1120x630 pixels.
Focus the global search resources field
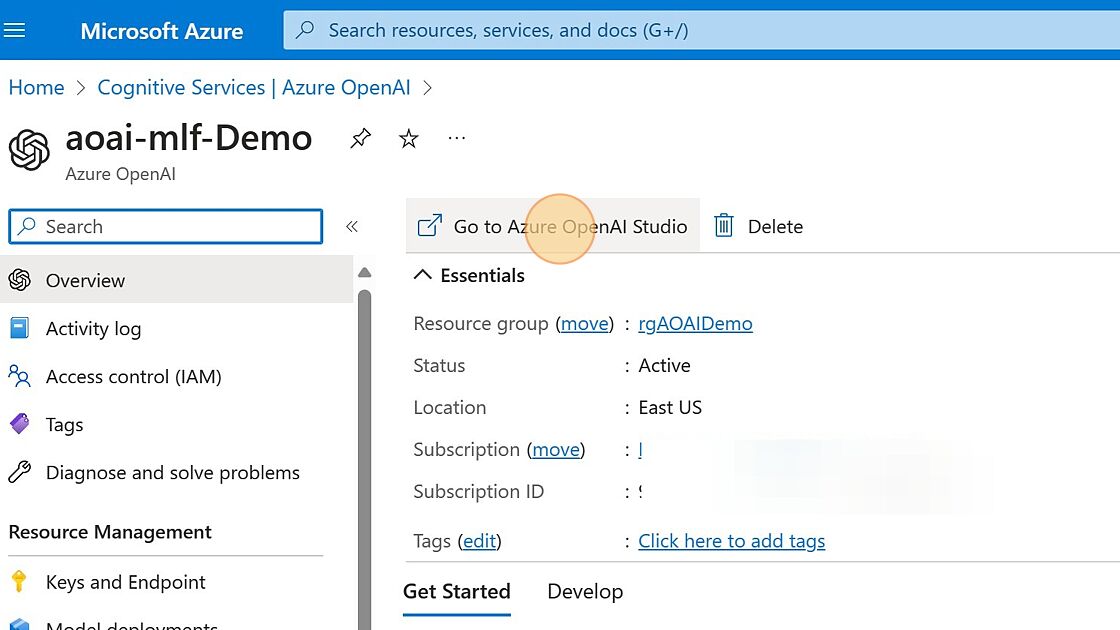tap(701, 30)
